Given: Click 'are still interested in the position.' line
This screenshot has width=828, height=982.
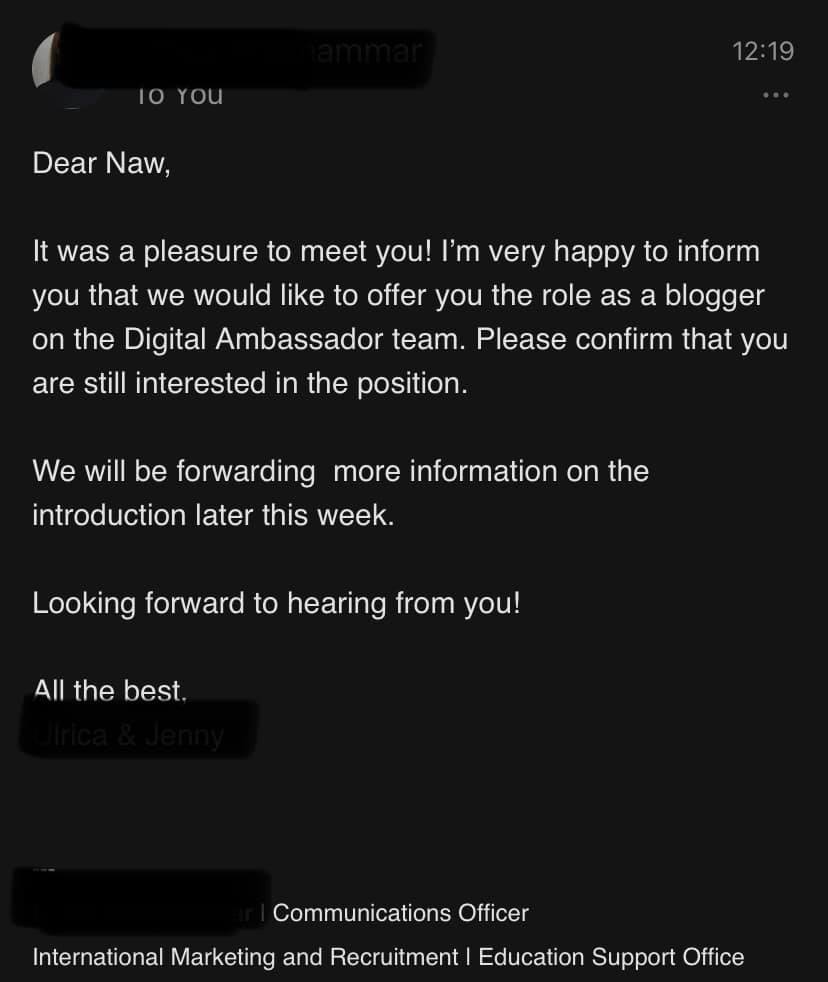Looking at the screenshot, I should (x=250, y=383).
